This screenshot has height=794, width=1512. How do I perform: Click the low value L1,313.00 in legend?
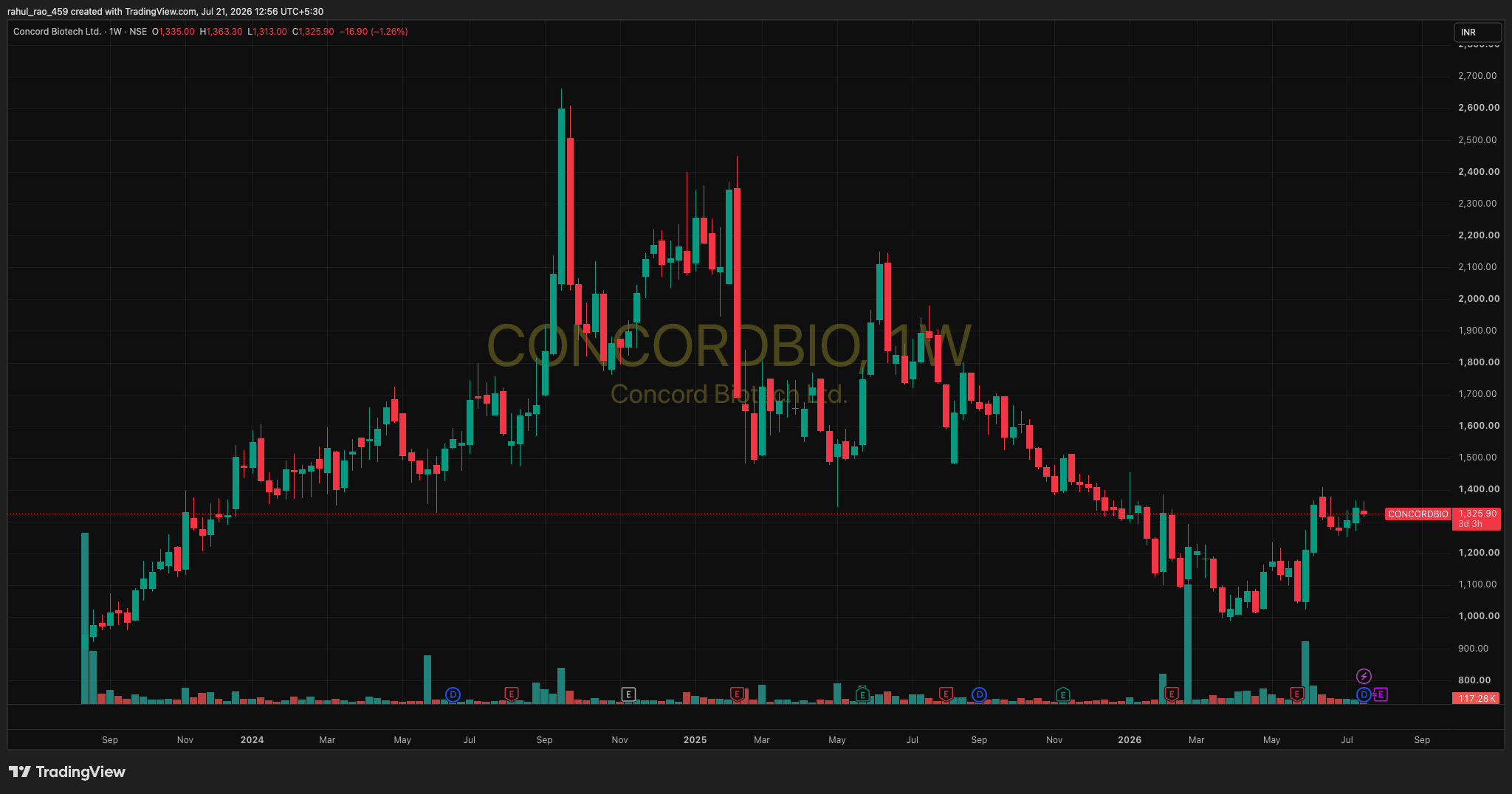click(x=267, y=32)
